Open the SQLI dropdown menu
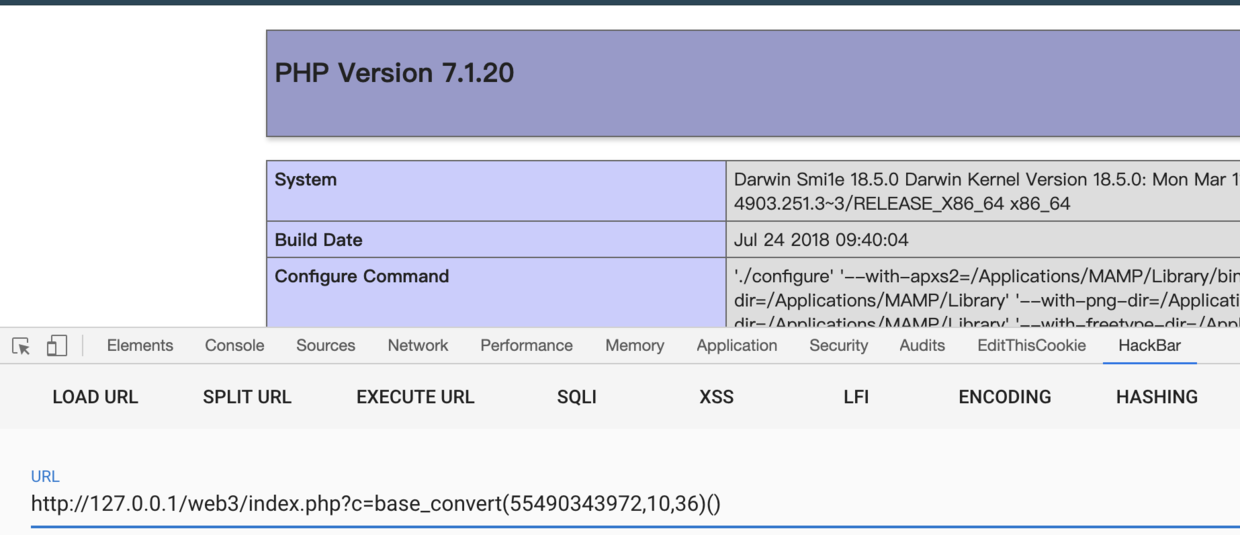Image resolution: width=1240 pixels, height=535 pixels. click(577, 397)
